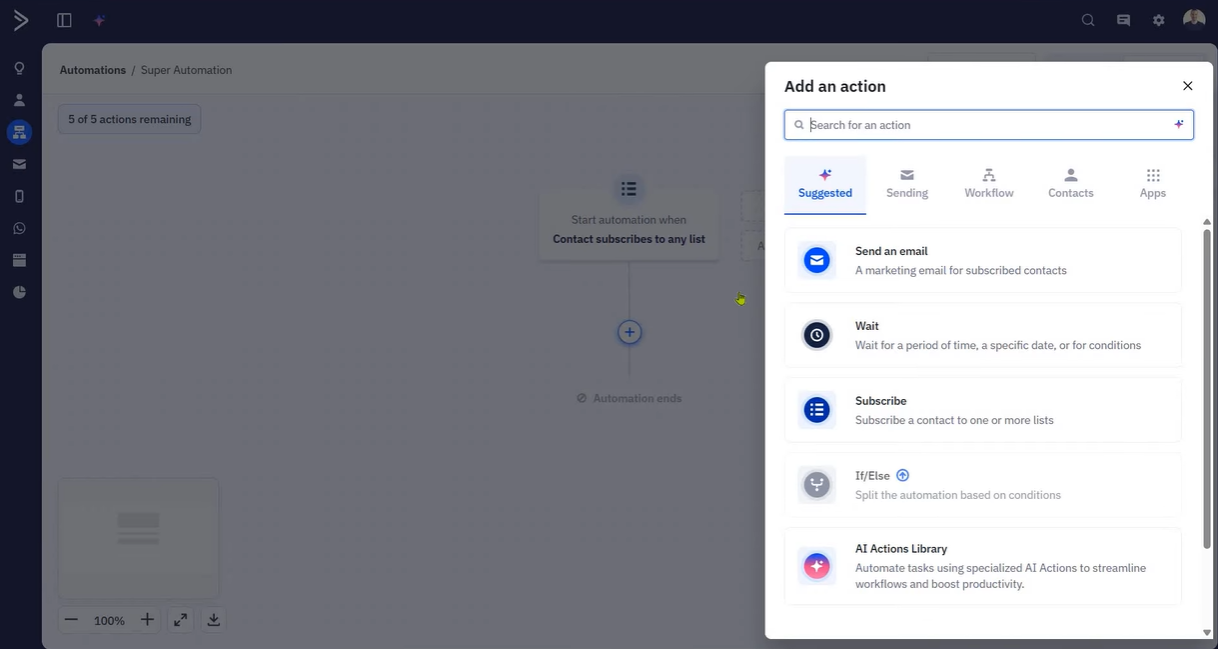Click the canvas minimap thumbnail
This screenshot has width=1218, height=649.
click(139, 538)
